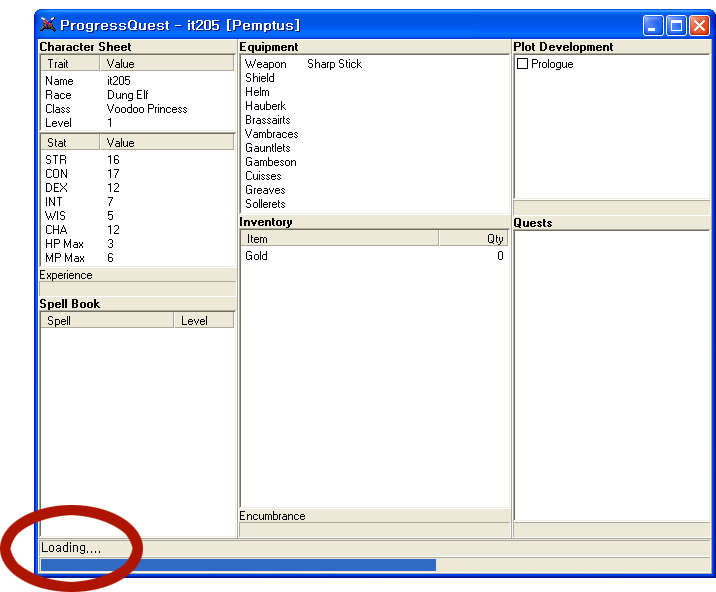Screen dimensions: 716x592
Task: Select the WIS stat row
Action: (137, 216)
